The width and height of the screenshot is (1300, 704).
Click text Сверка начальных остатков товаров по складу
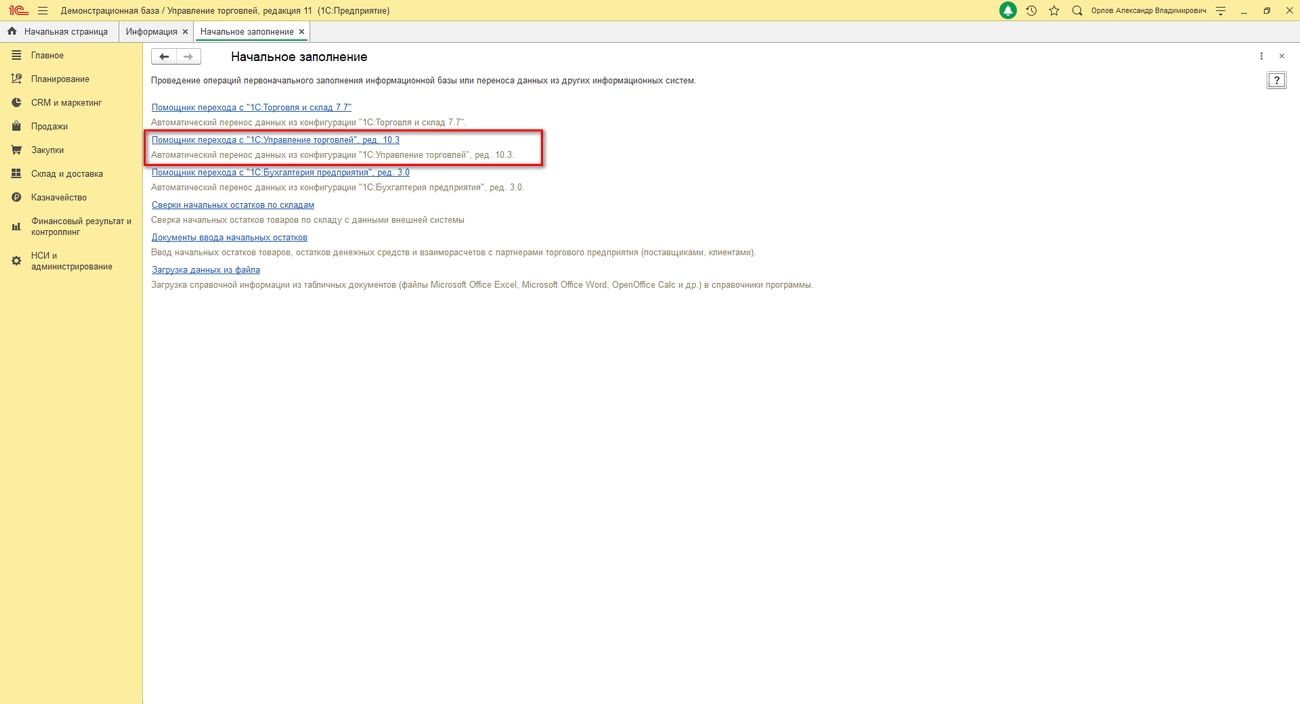click(307, 220)
